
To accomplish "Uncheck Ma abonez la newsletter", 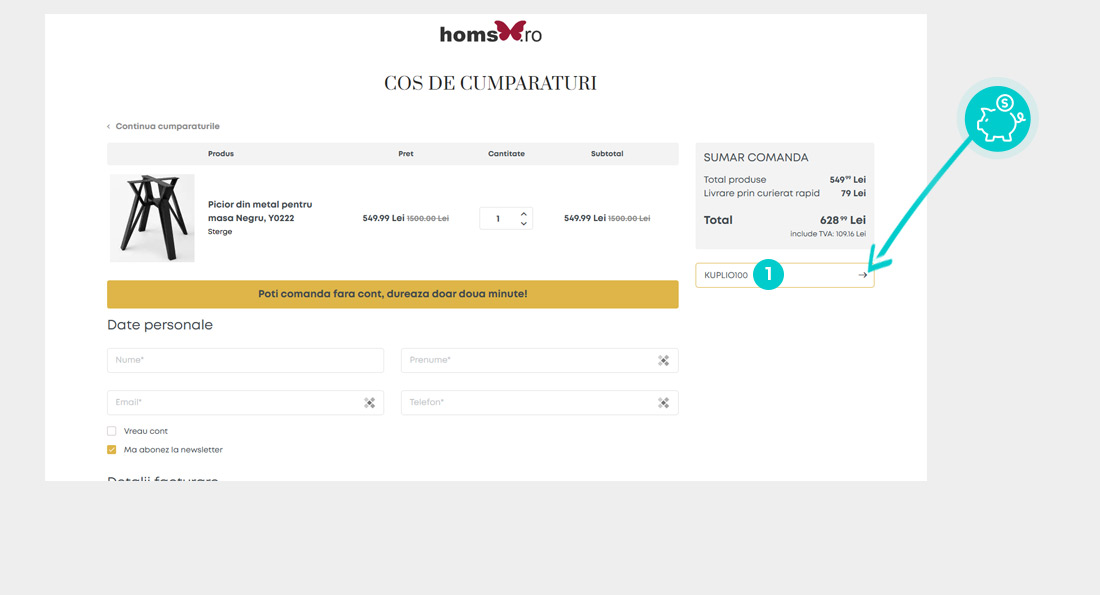I will coord(112,450).
